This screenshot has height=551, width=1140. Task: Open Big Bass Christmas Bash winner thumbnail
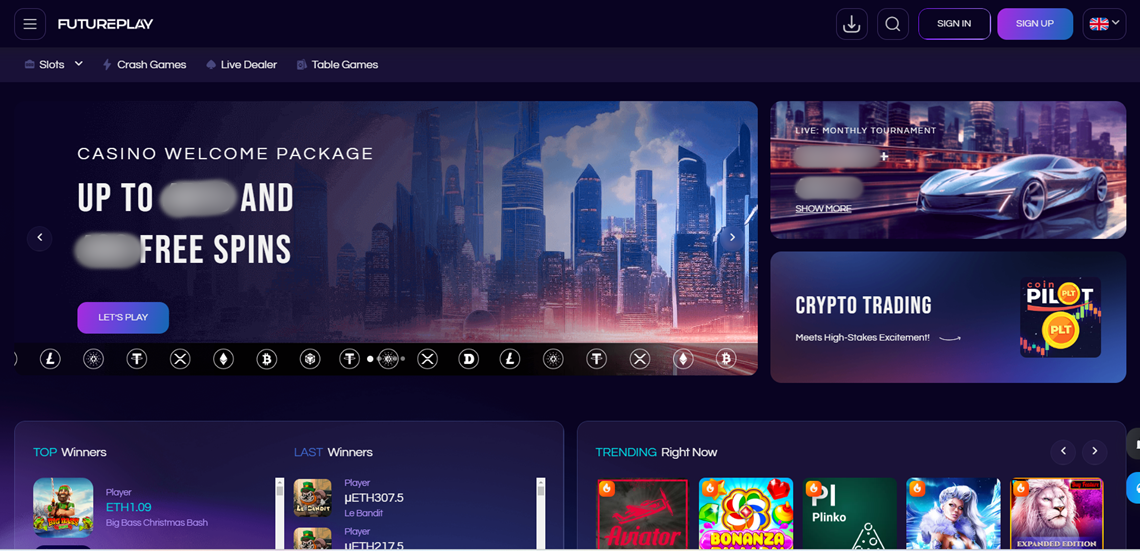pos(63,507)
